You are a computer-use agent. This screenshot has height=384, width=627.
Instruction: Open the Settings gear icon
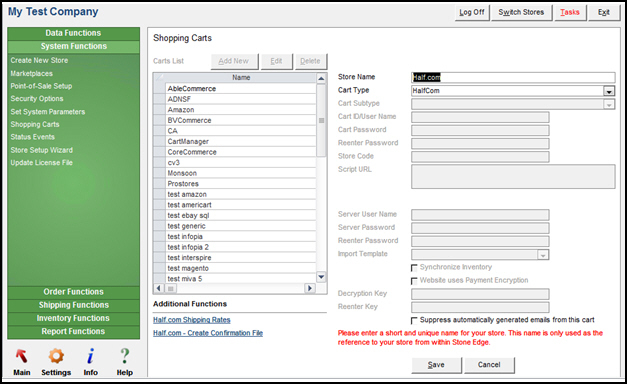56,356
